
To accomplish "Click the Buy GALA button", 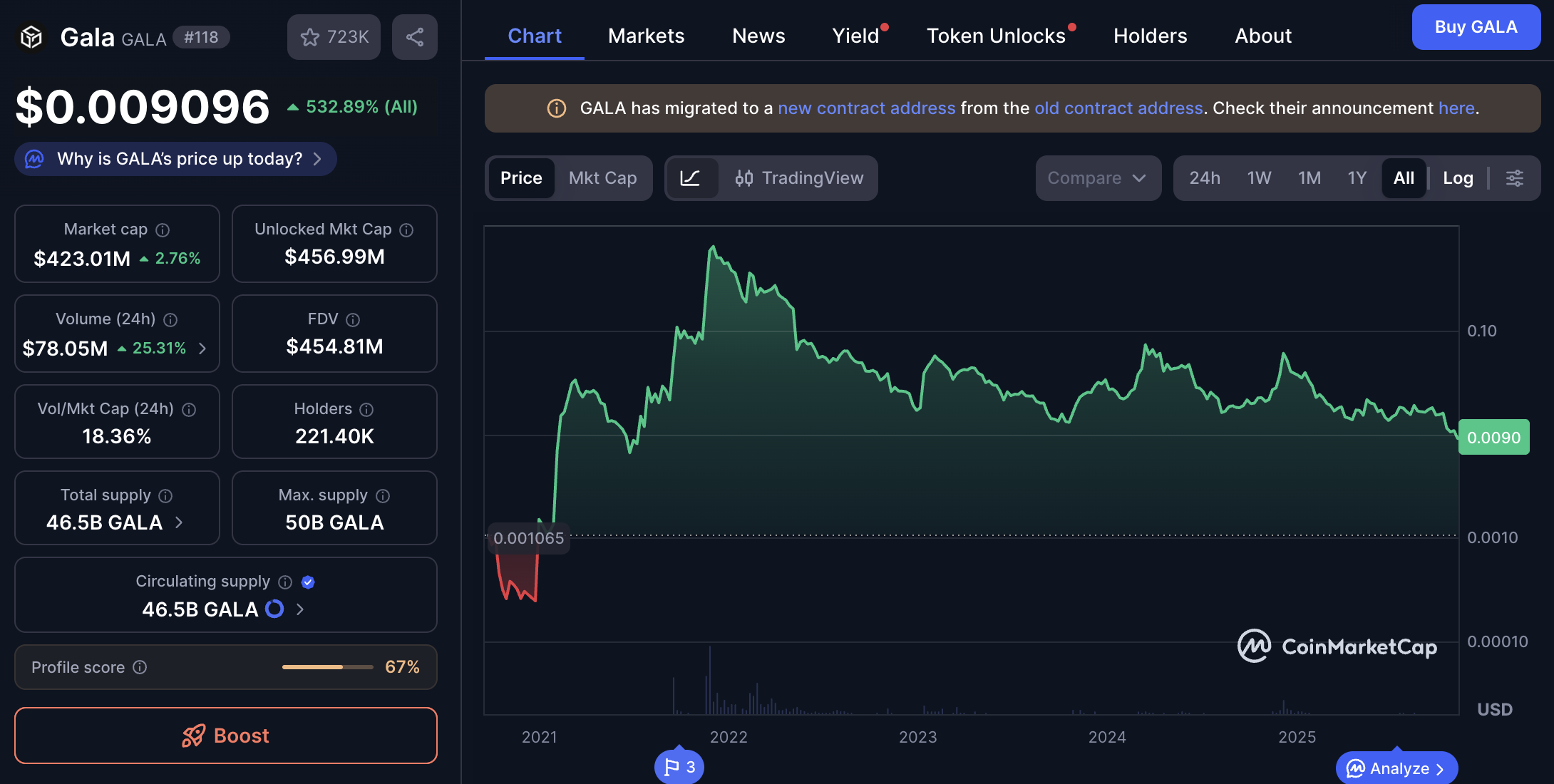I will point(1476,27).
